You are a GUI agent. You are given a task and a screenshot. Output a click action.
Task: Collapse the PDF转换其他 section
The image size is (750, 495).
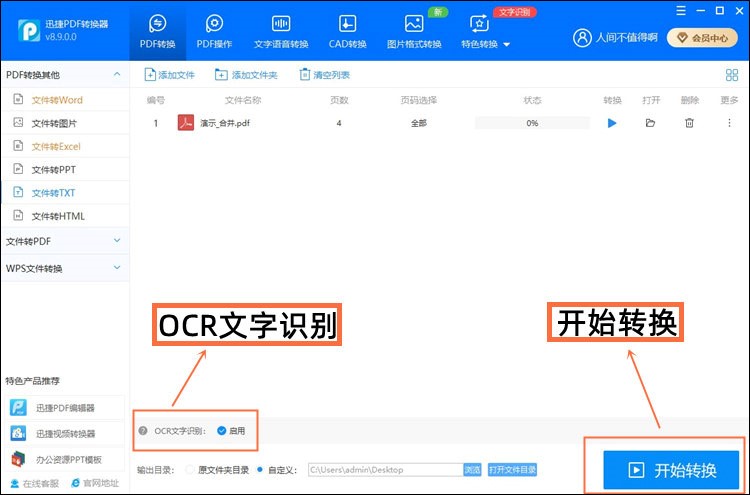117,75
